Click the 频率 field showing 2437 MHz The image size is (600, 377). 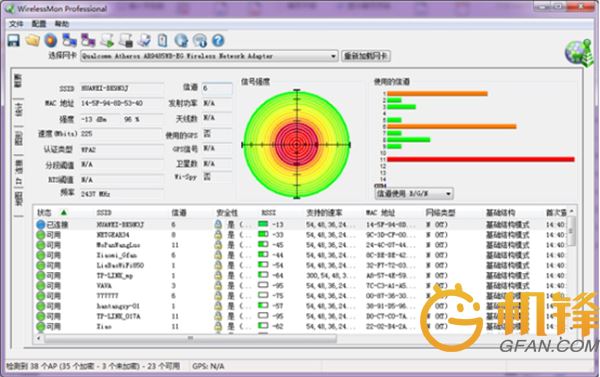tap(121, 194)
